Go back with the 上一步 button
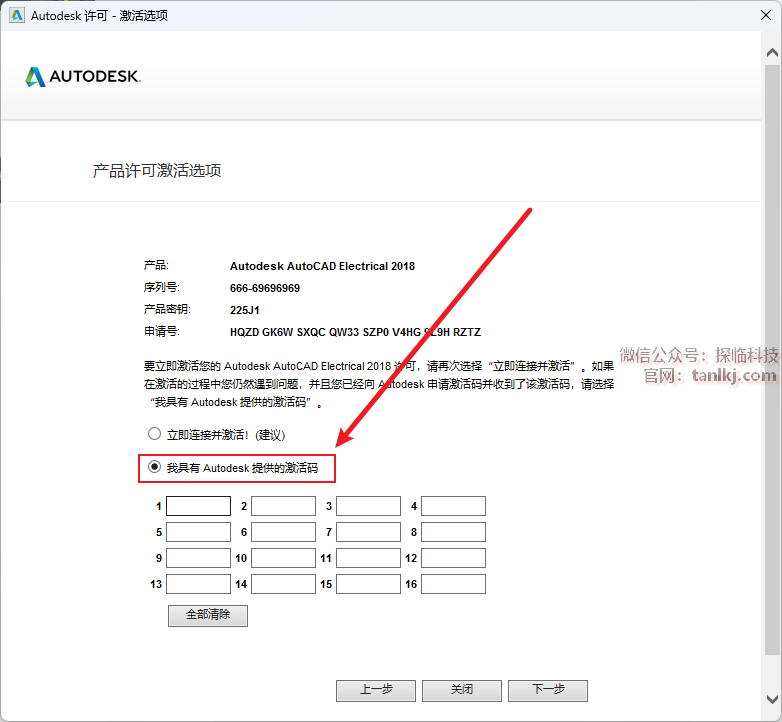 click(x=376, y=690)
